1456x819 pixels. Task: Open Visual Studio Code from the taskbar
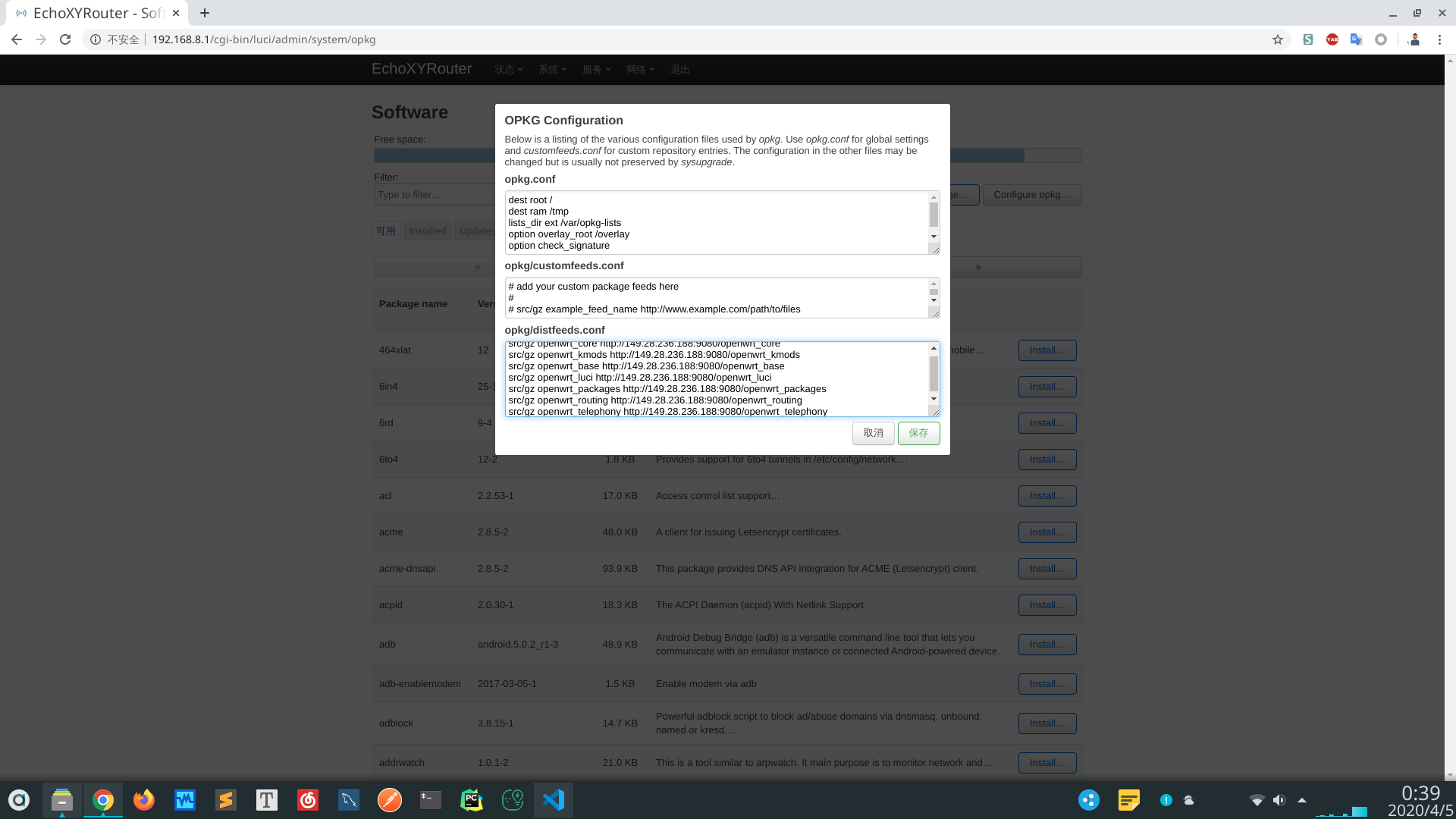tap(554, 800)
